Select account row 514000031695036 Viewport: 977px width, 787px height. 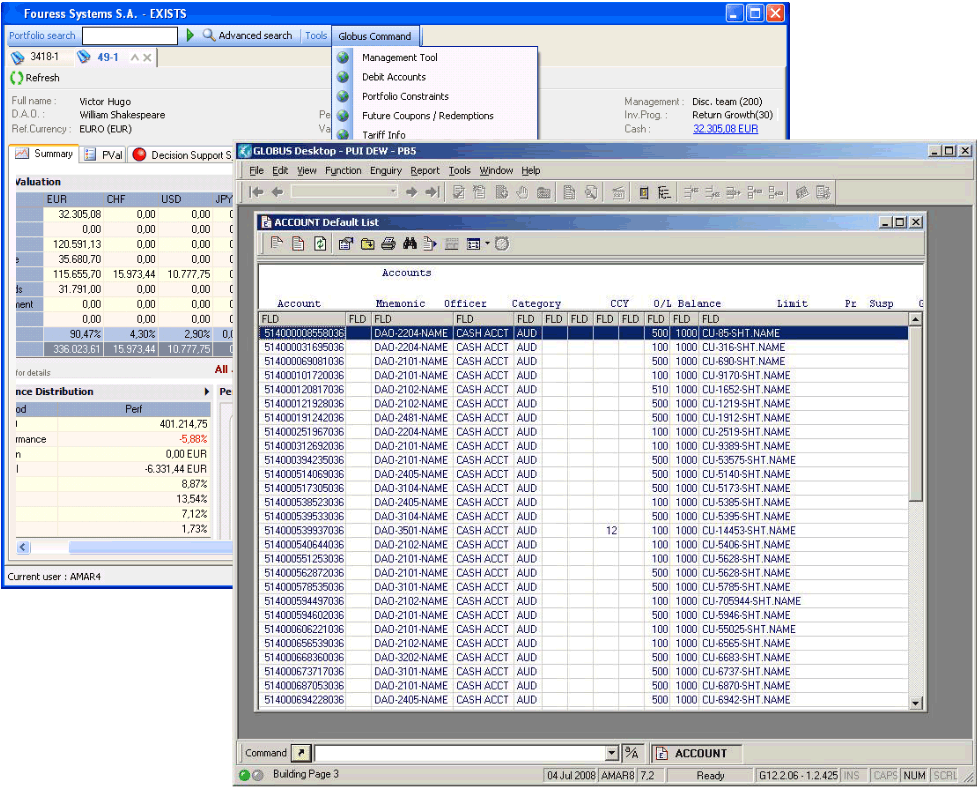coord(583,347)
